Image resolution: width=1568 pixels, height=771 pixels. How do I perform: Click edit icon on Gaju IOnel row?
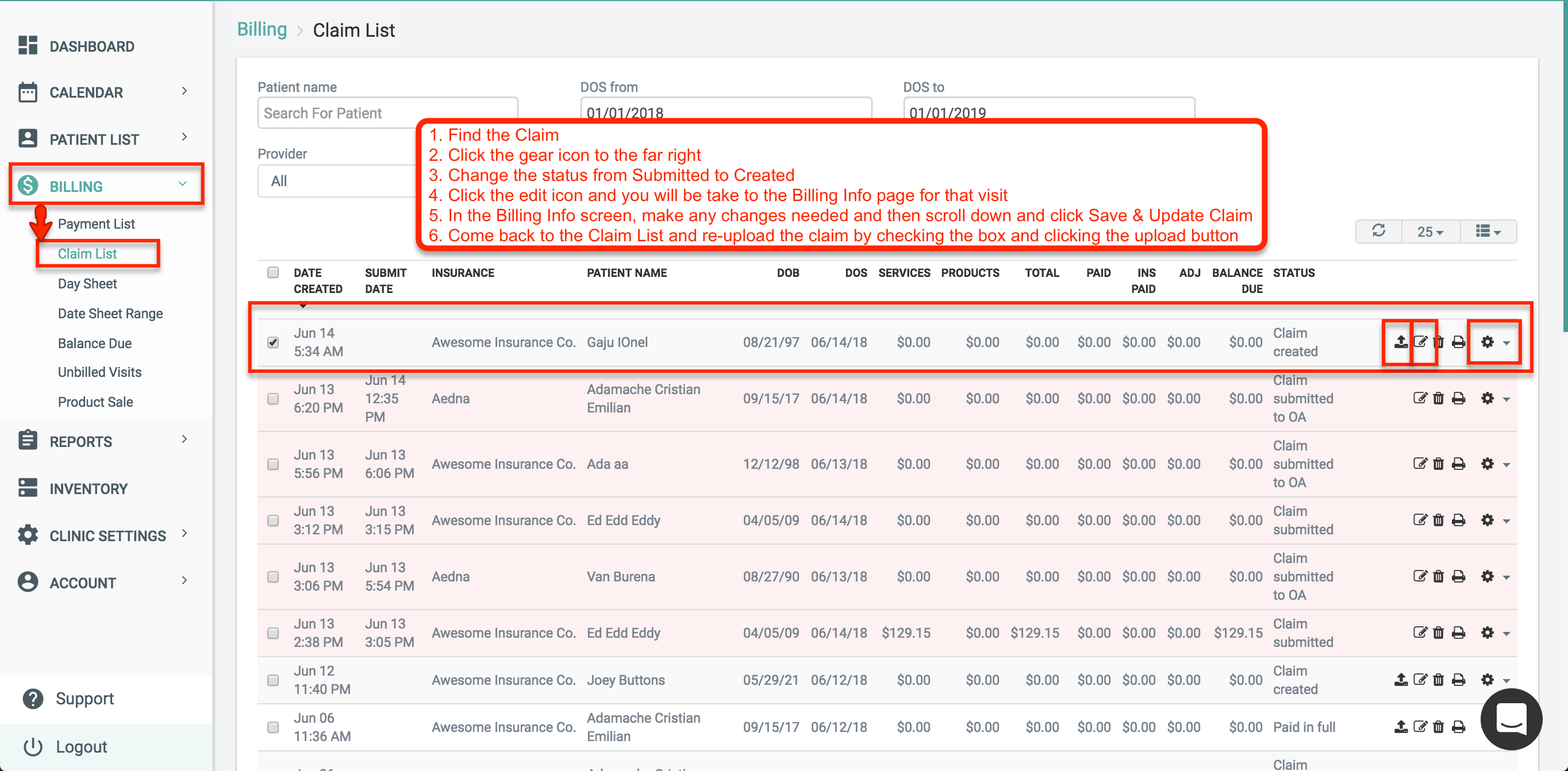1420,342
